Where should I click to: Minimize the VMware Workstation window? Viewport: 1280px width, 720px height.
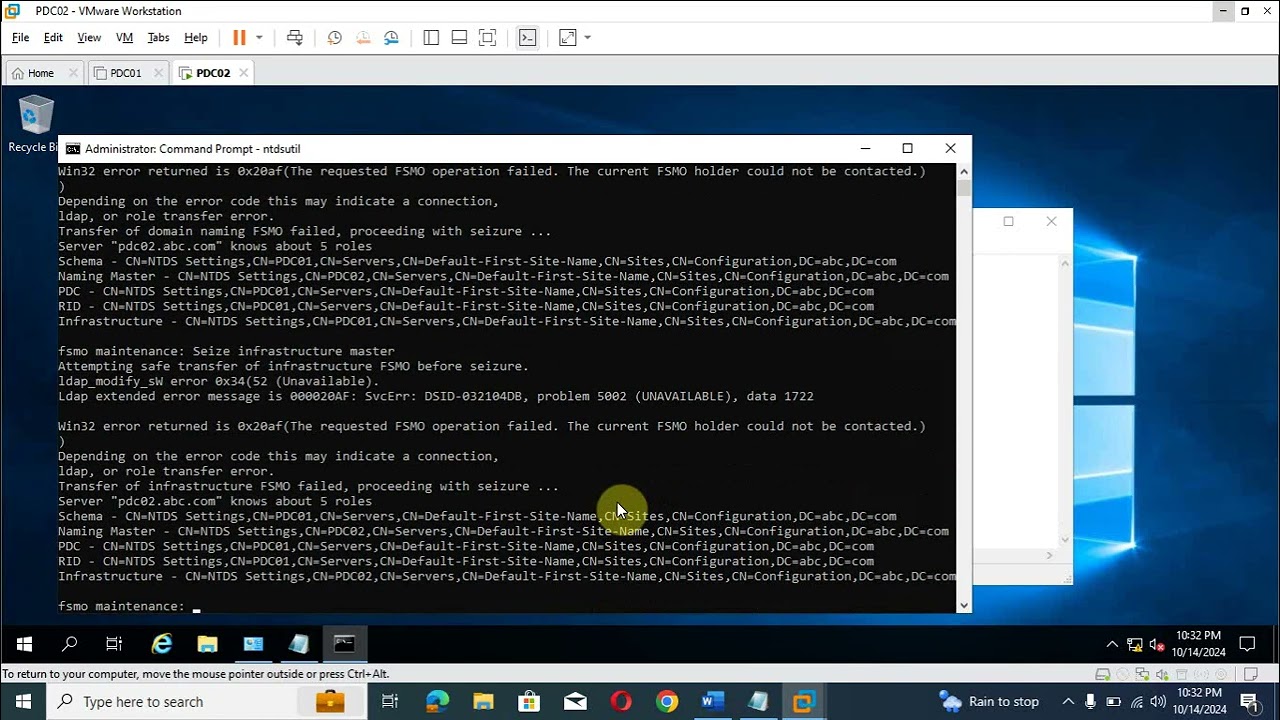point(1223,11)
